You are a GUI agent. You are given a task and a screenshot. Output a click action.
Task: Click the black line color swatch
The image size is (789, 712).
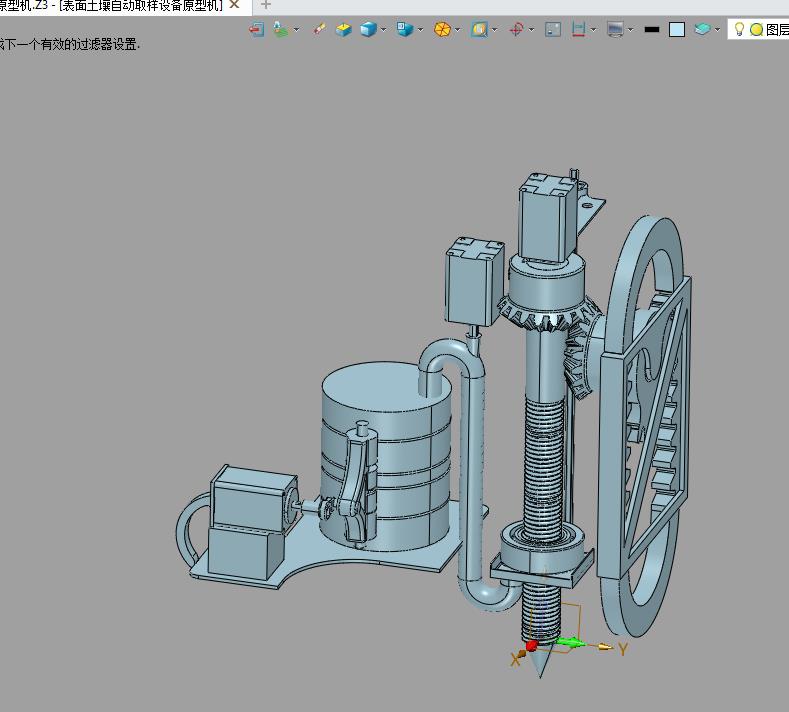[x=652, y=30]
